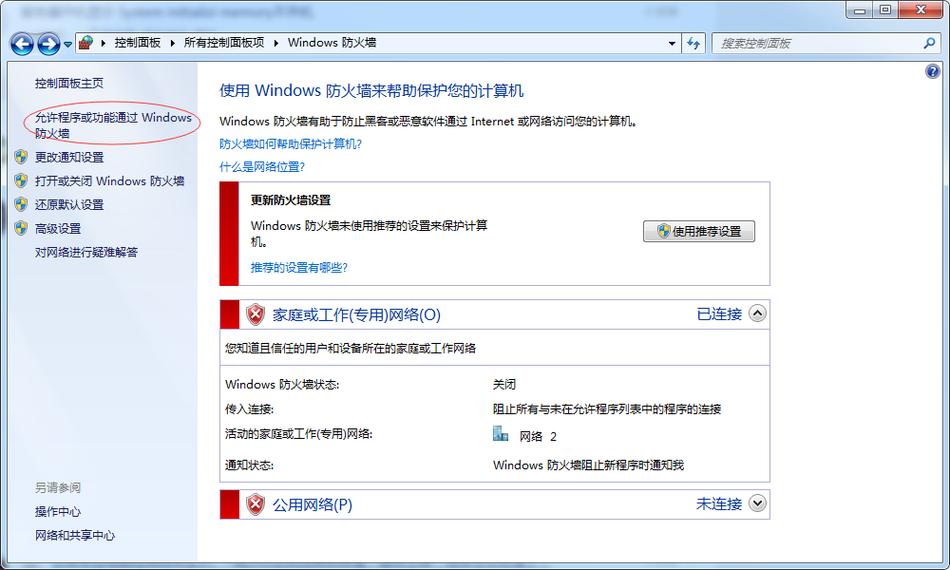
Task: Click red shield icon beside 公用网络
Action: point(255,504)
